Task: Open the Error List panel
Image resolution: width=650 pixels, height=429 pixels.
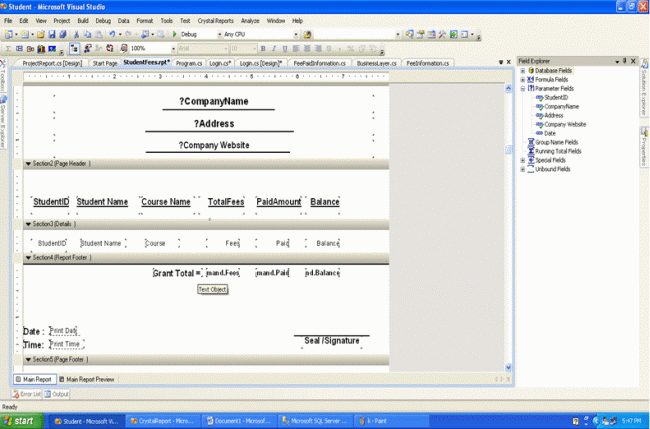Action: point(27,394)
